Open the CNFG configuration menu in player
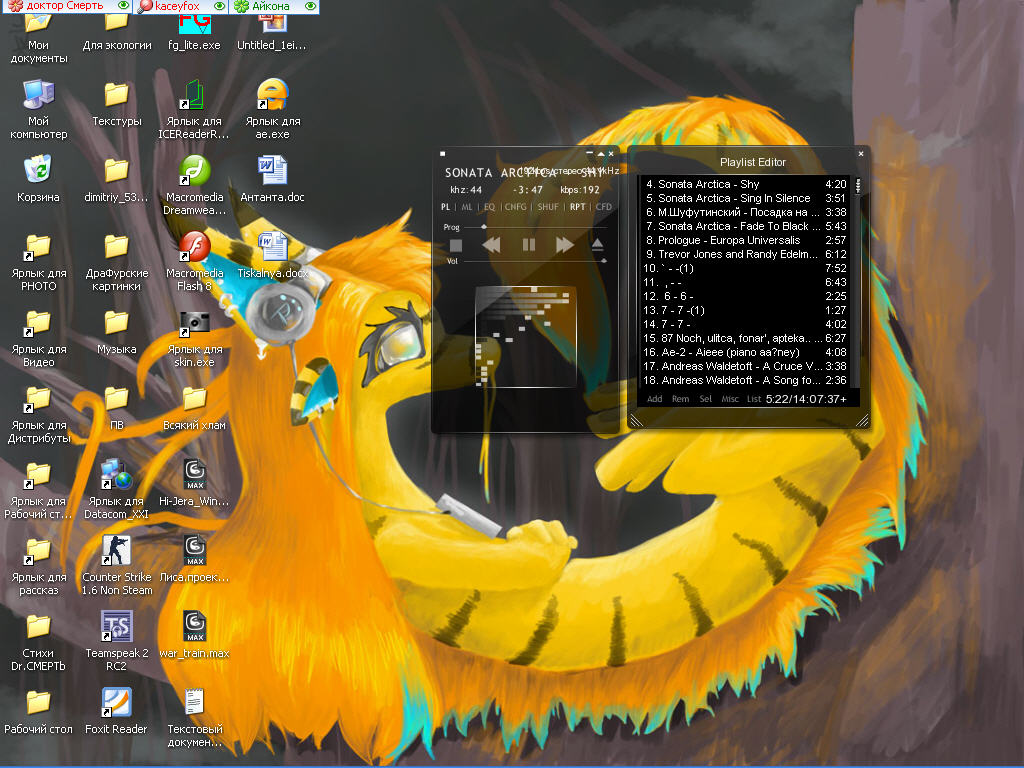Viewport: 1024px width, 768px height. (515, 207)
